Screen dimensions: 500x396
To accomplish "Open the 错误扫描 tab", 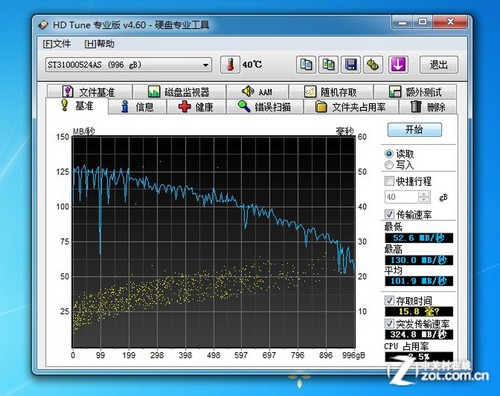I will (x=265, y=107).
